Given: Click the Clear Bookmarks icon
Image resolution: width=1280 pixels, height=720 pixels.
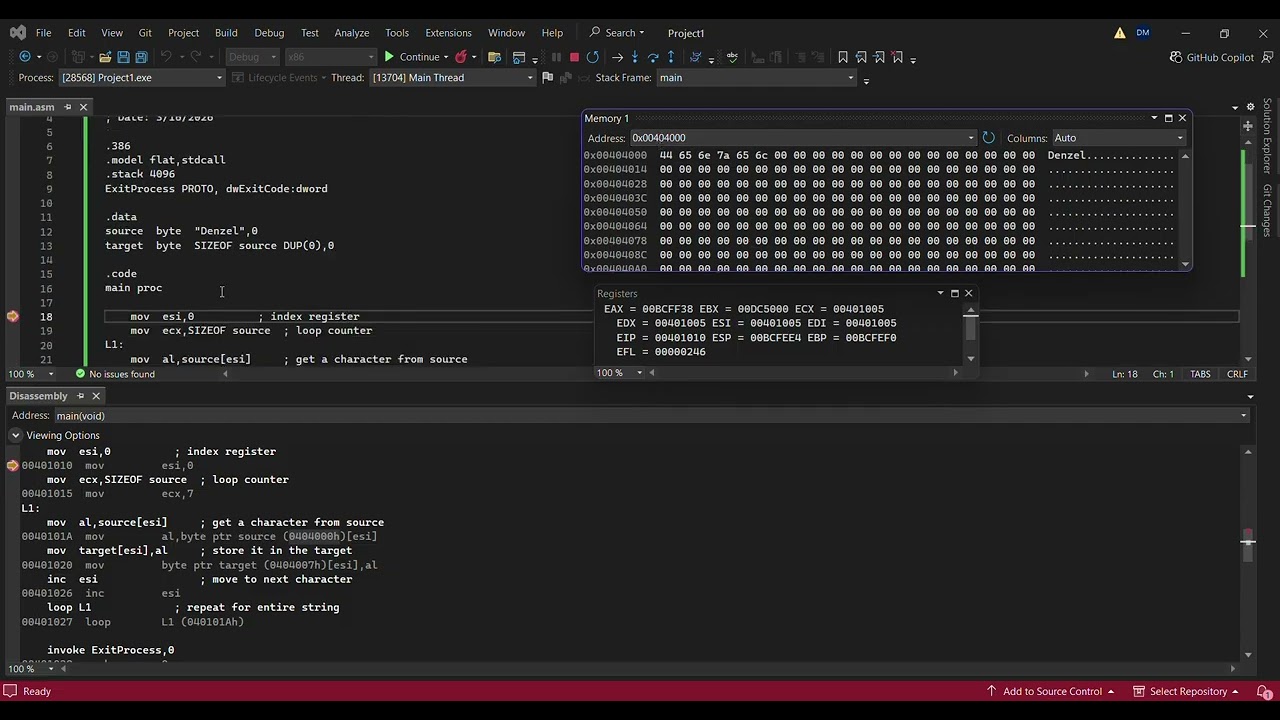Looking at the screenshot, I should (897, 57).
